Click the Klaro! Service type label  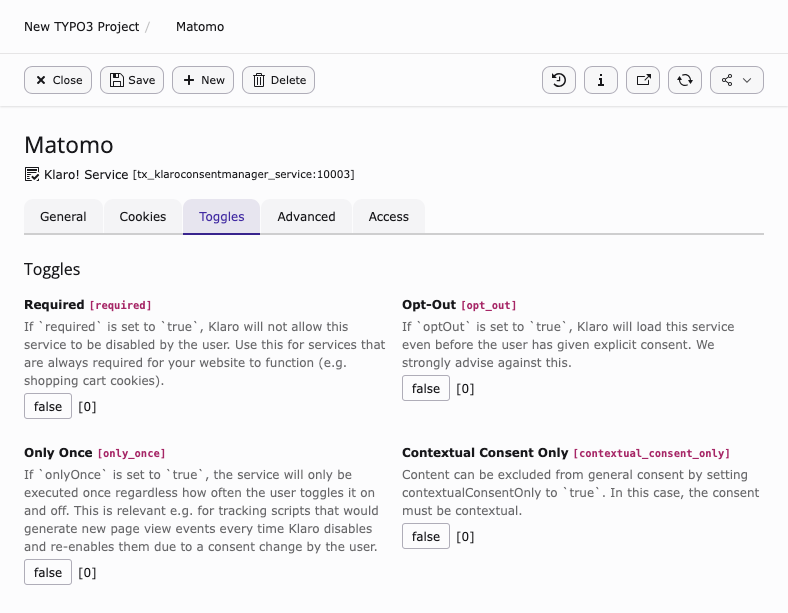point(86,174)
